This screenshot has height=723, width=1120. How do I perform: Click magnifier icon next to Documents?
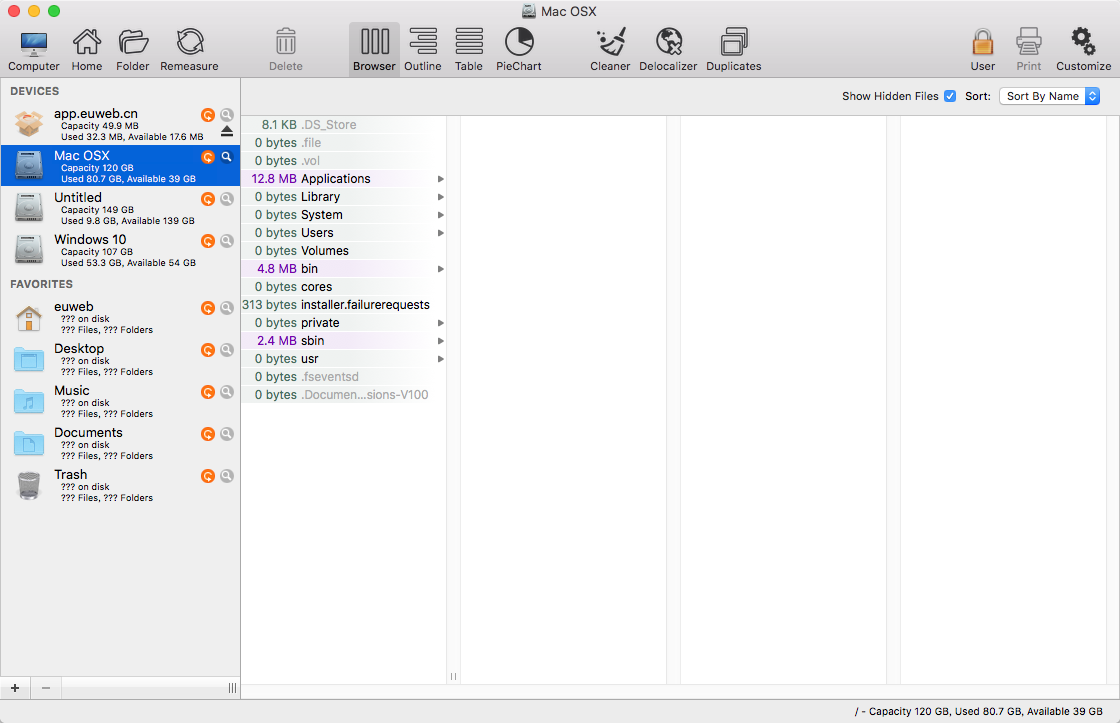(x=226, y=434)
